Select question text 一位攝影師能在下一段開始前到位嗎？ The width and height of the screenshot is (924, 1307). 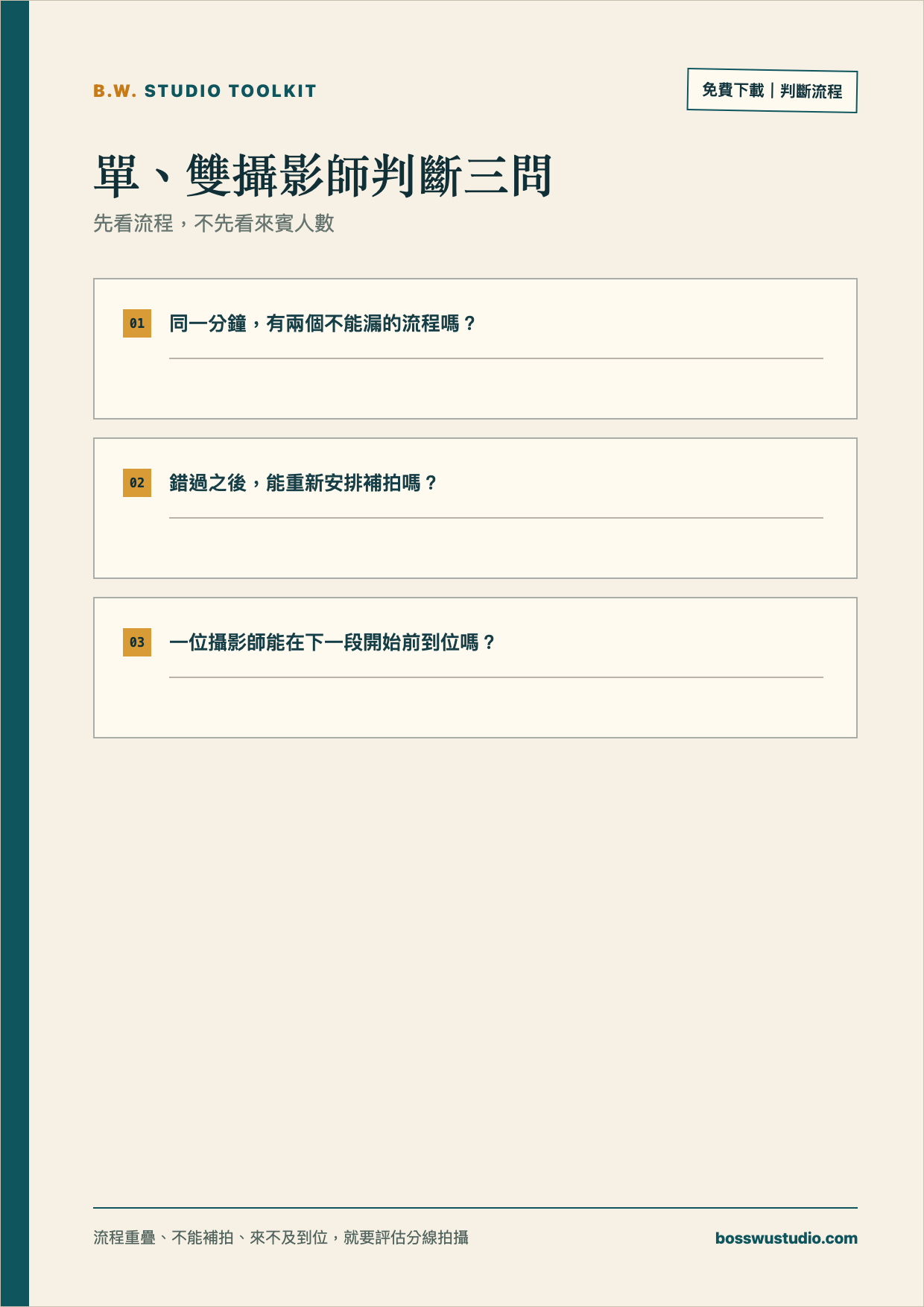332,642
